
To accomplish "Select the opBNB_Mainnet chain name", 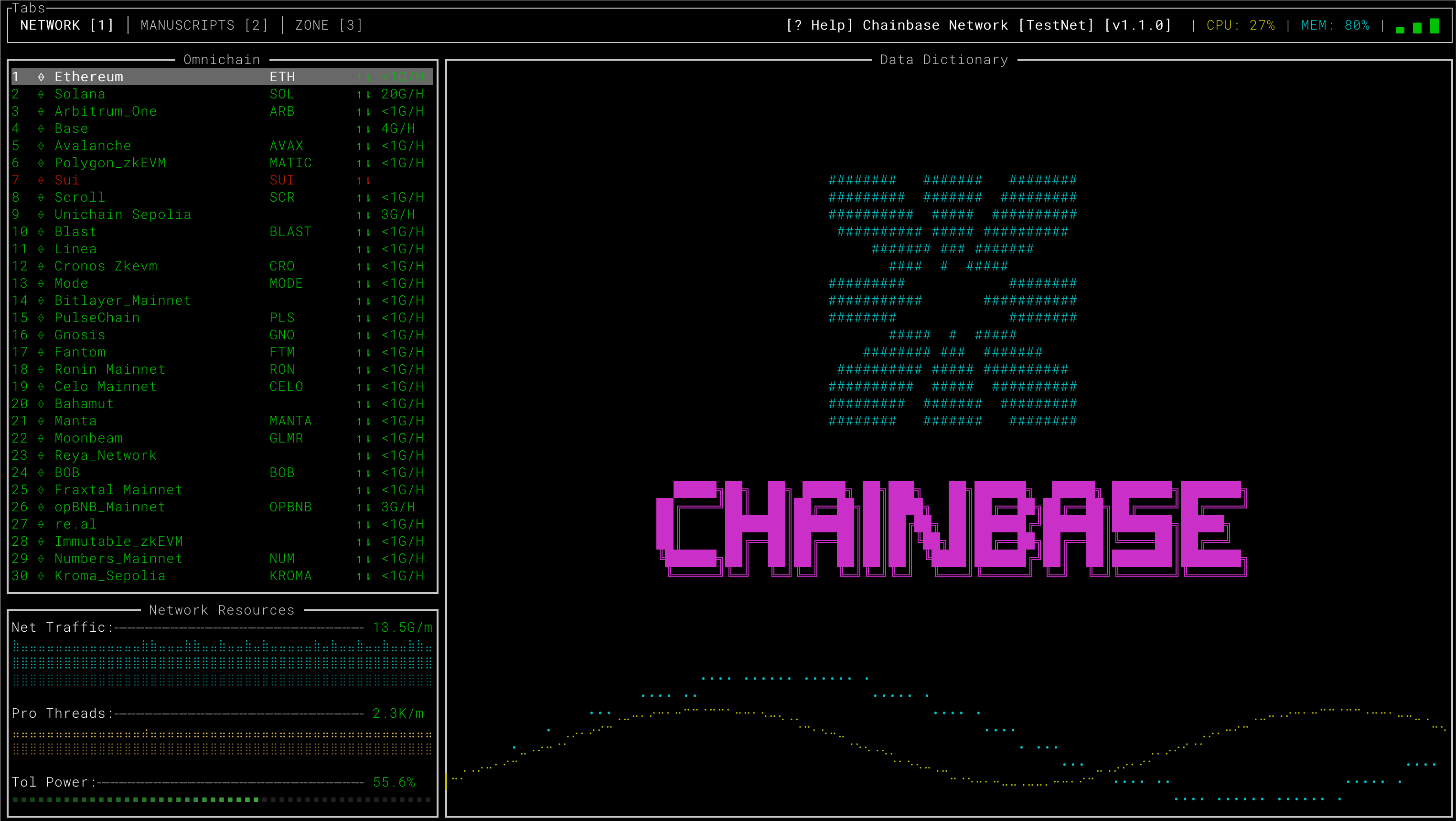I will pyautogui.click(x=110, y=507).
